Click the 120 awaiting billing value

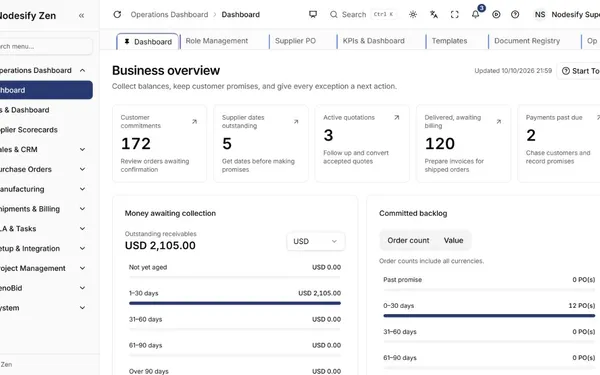440,144
